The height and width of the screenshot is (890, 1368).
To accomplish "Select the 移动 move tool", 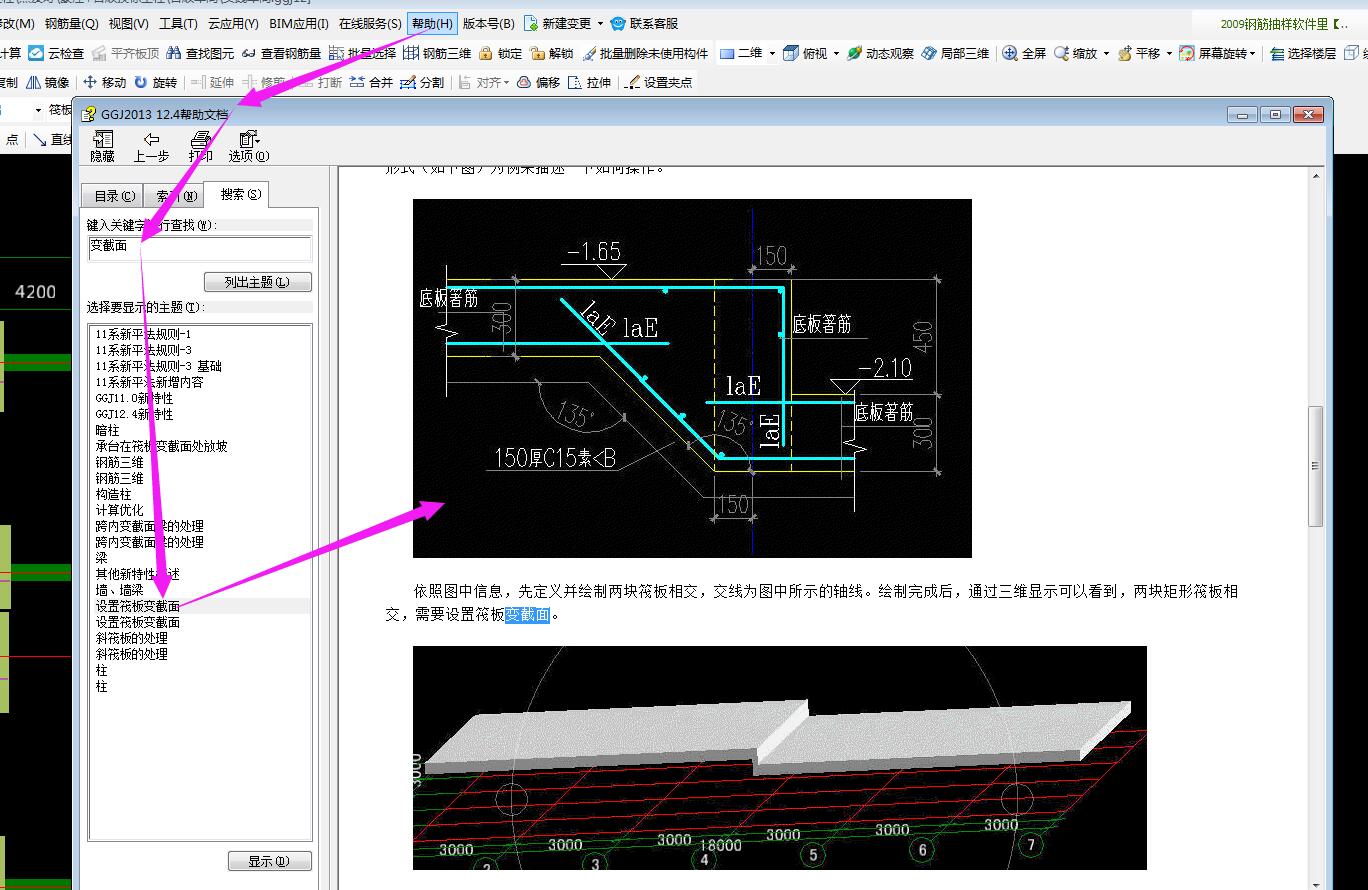I will point(105,82).
